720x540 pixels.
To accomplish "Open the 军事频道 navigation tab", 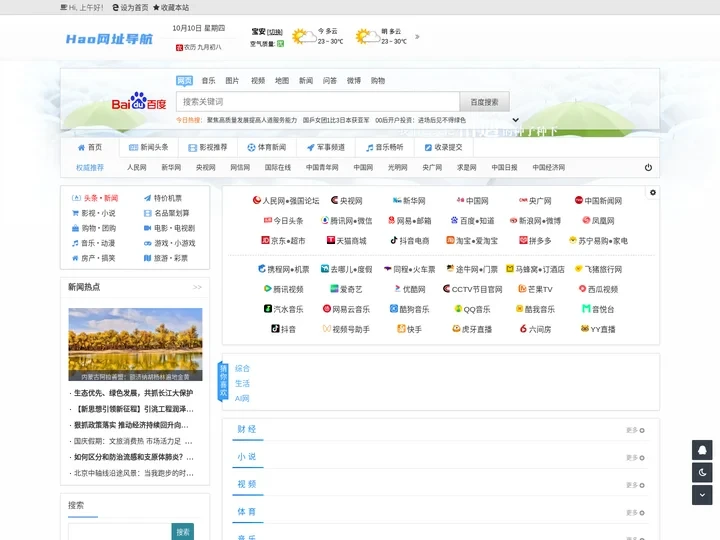I will 326,147.
